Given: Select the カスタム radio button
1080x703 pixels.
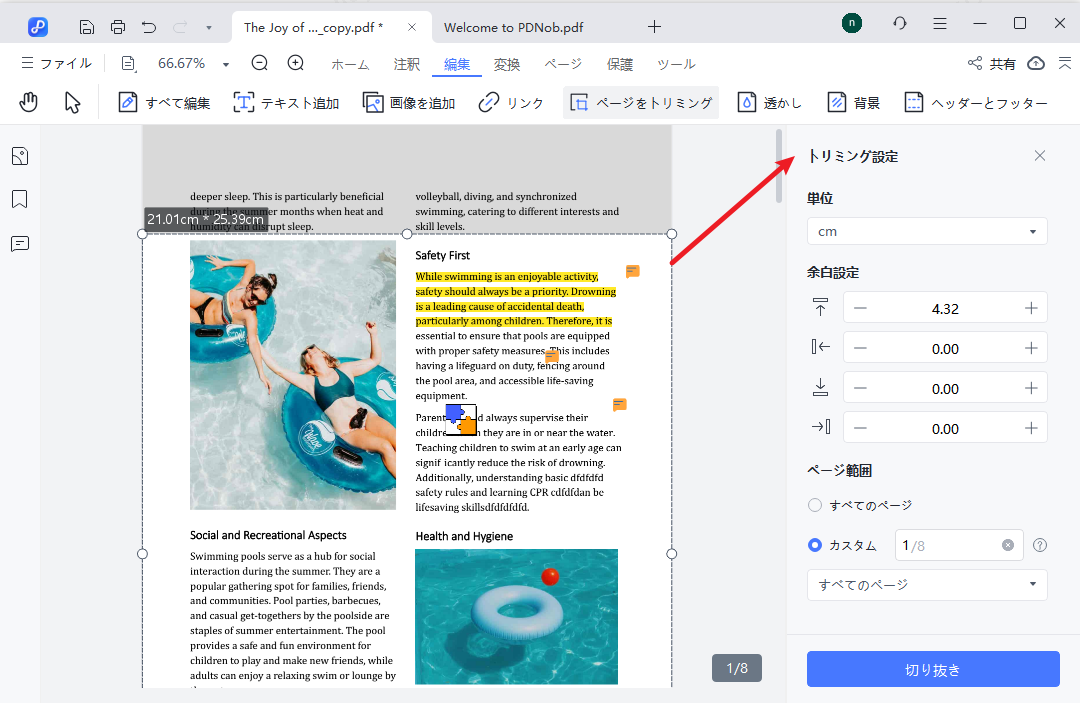Looking at the screenshot, I should 815,545.
